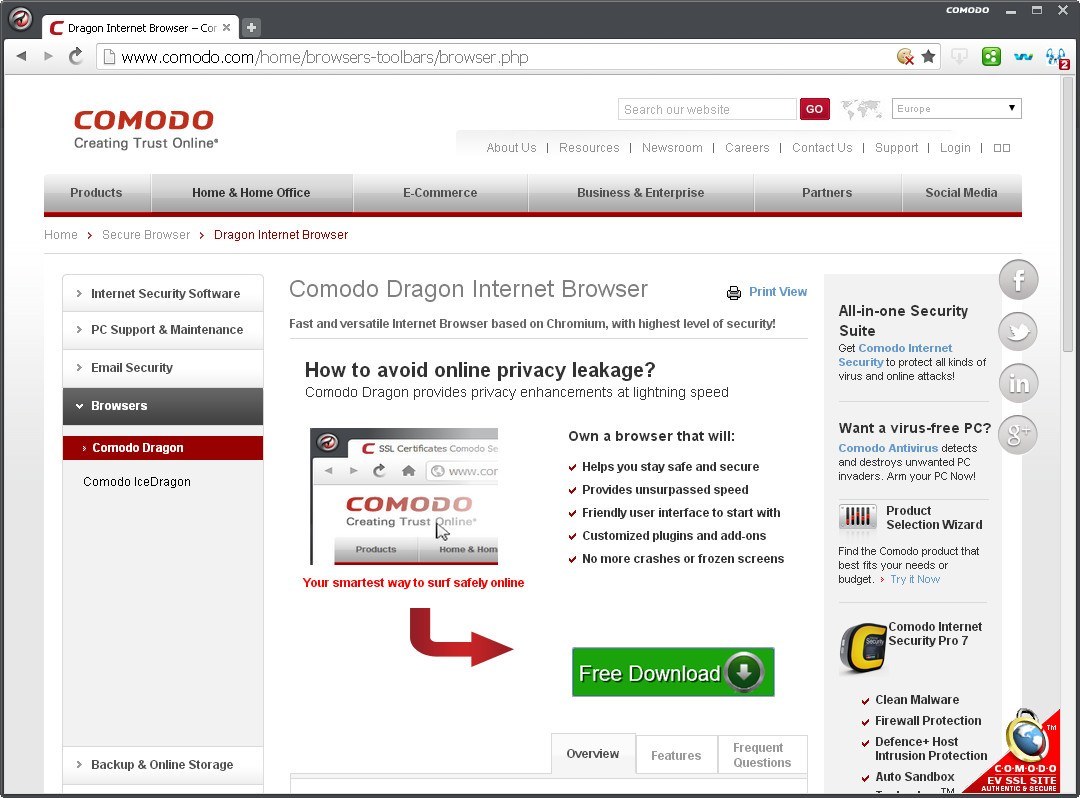Click the Try it Now link

915,580
